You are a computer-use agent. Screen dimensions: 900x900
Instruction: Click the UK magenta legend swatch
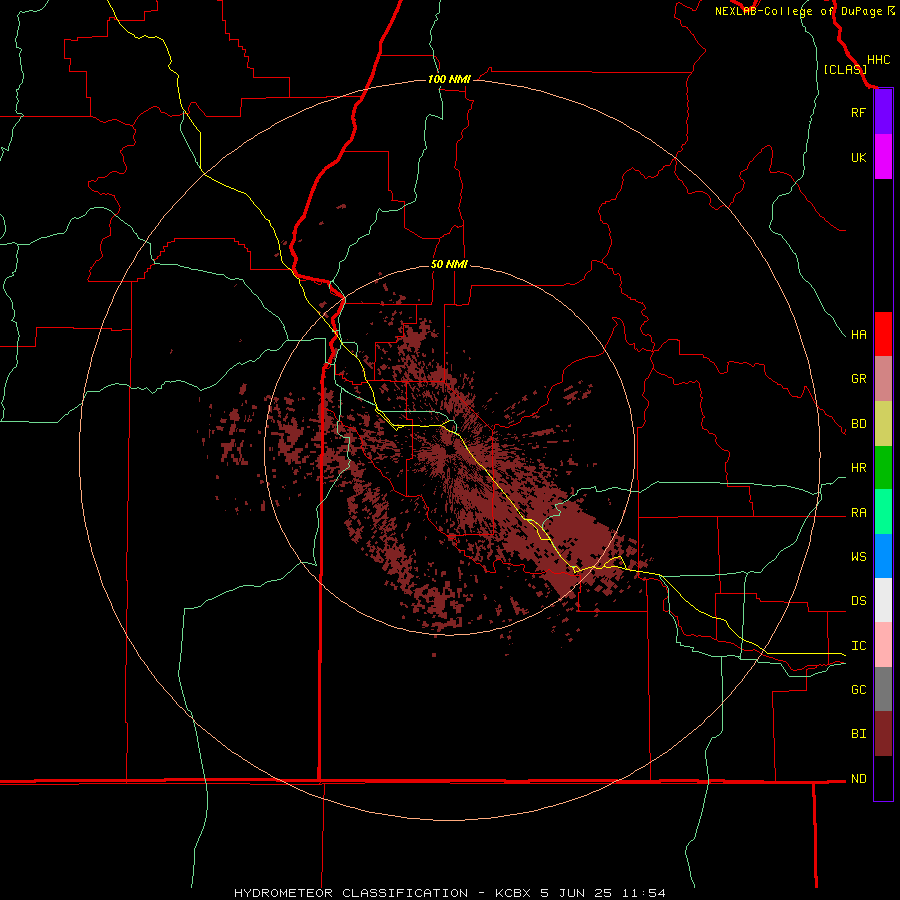click(x=883, y=157)
